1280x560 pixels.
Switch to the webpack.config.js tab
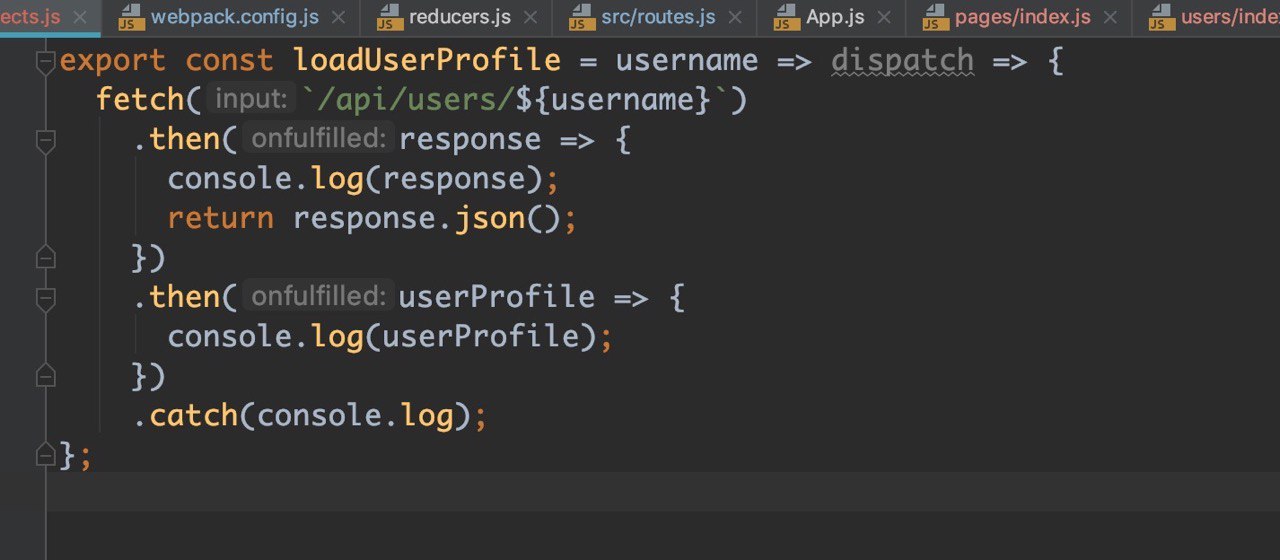point(235,17)
